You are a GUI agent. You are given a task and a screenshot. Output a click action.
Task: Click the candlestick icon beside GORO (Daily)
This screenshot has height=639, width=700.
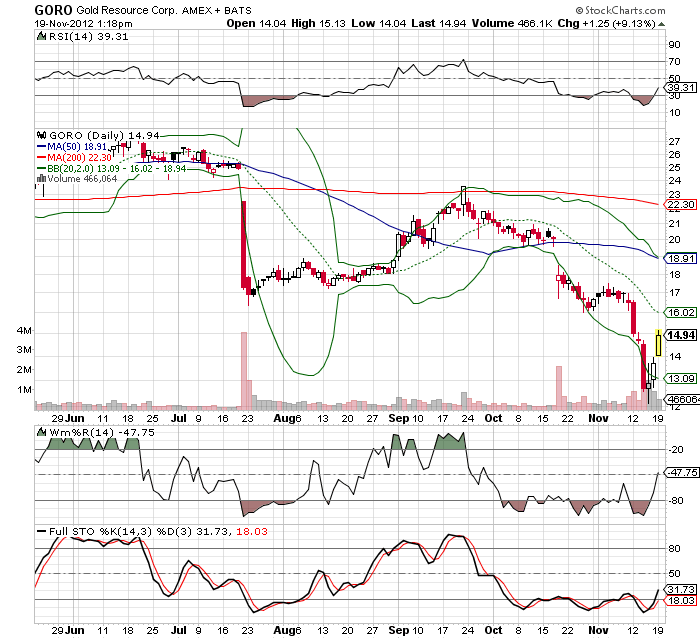(42, 135)
